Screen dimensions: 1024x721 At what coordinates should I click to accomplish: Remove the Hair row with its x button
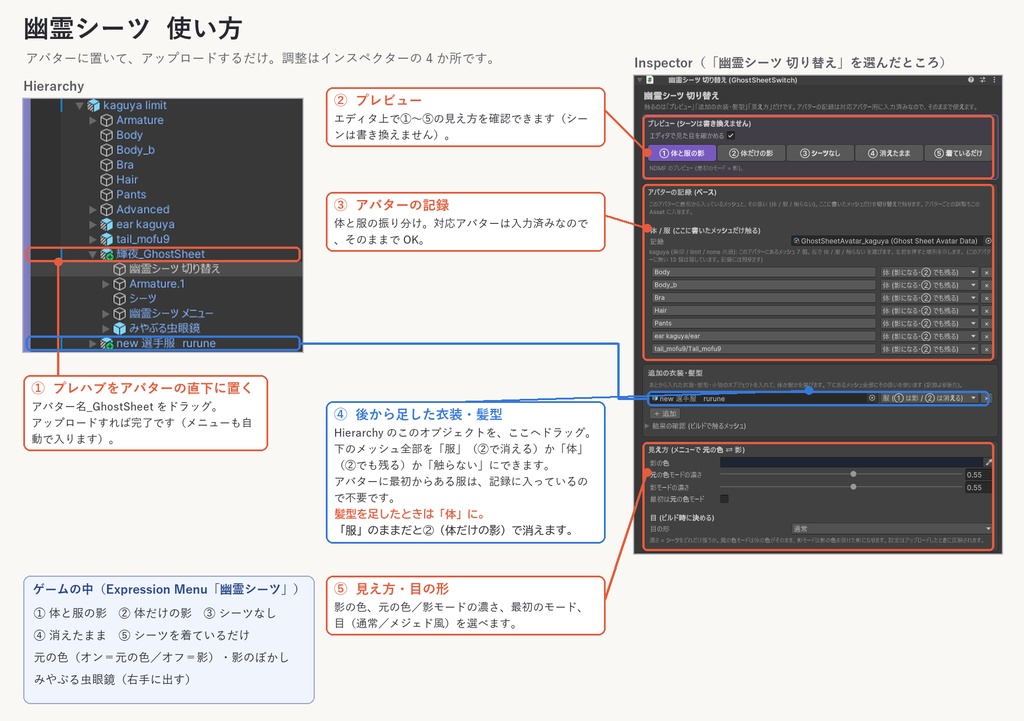coord(986,311)
